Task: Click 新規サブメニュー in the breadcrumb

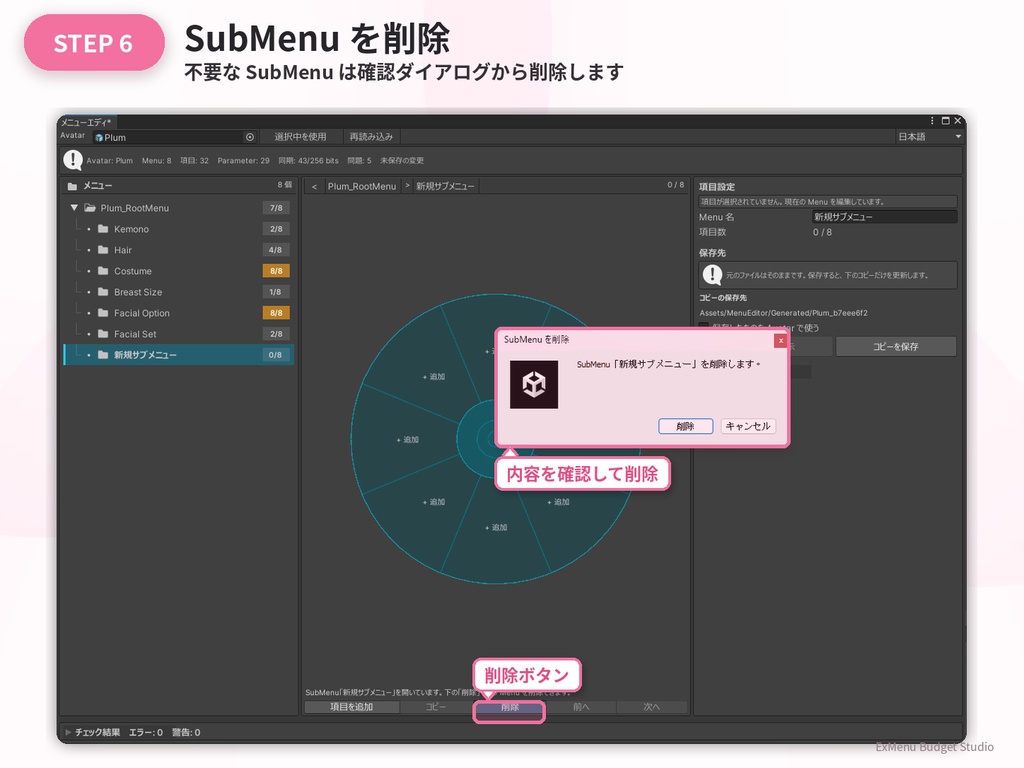Action: point(445,187)
